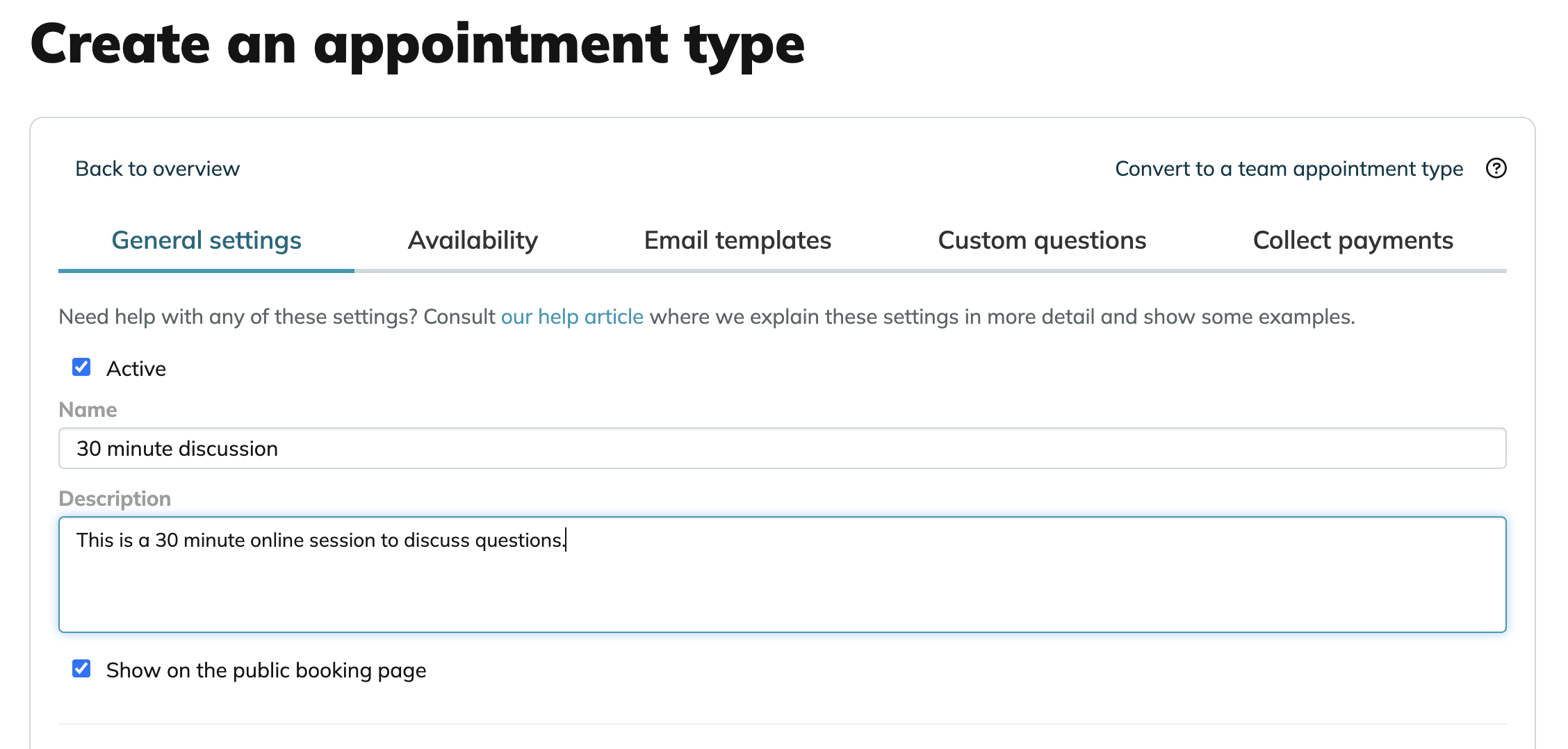Click the Description field label
The width and height of the screenshot is (1568, 749).
coord(115,499)
